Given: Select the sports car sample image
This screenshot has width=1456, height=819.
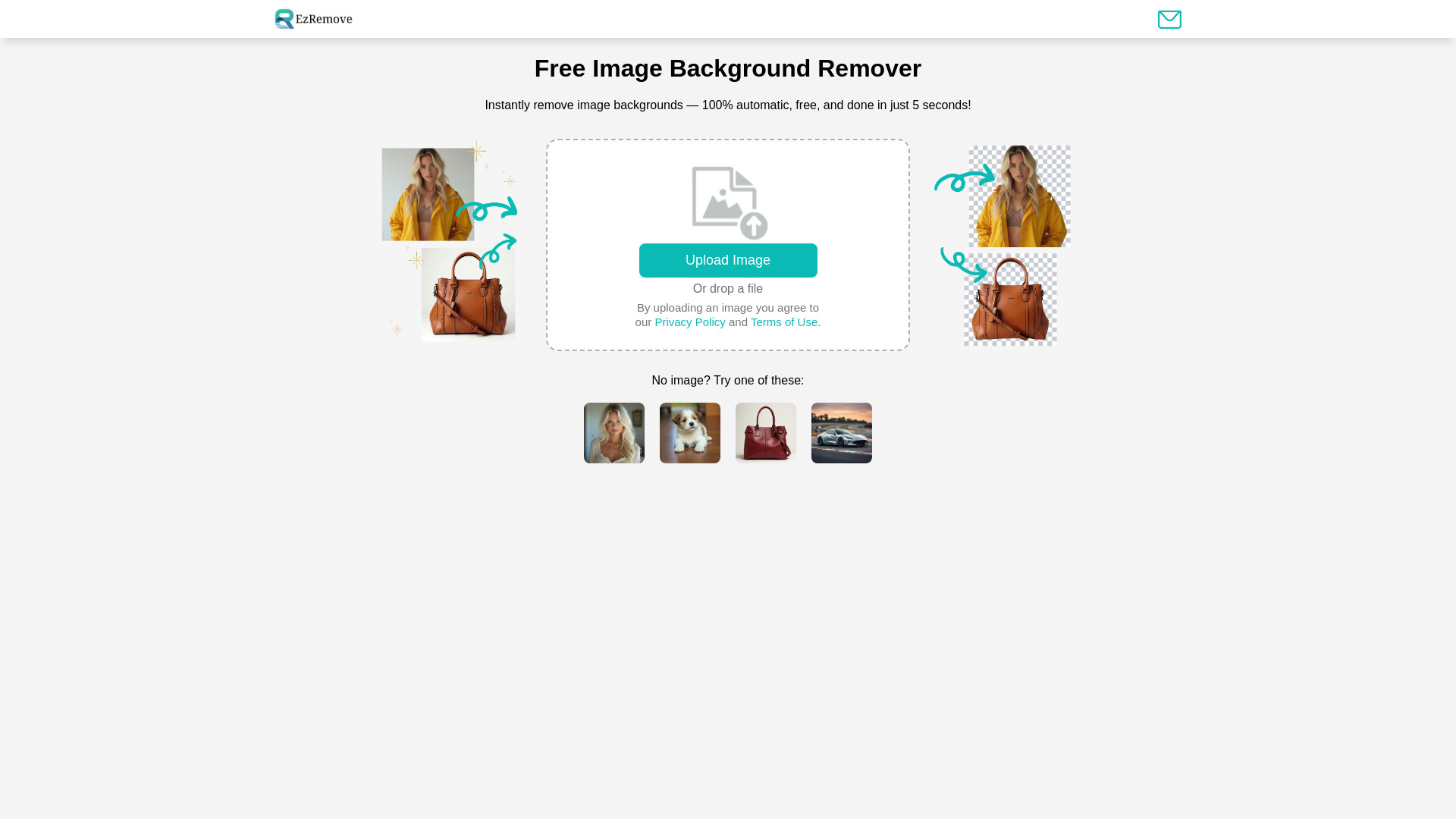Looking at the screenshot, I should pos(841,433).
